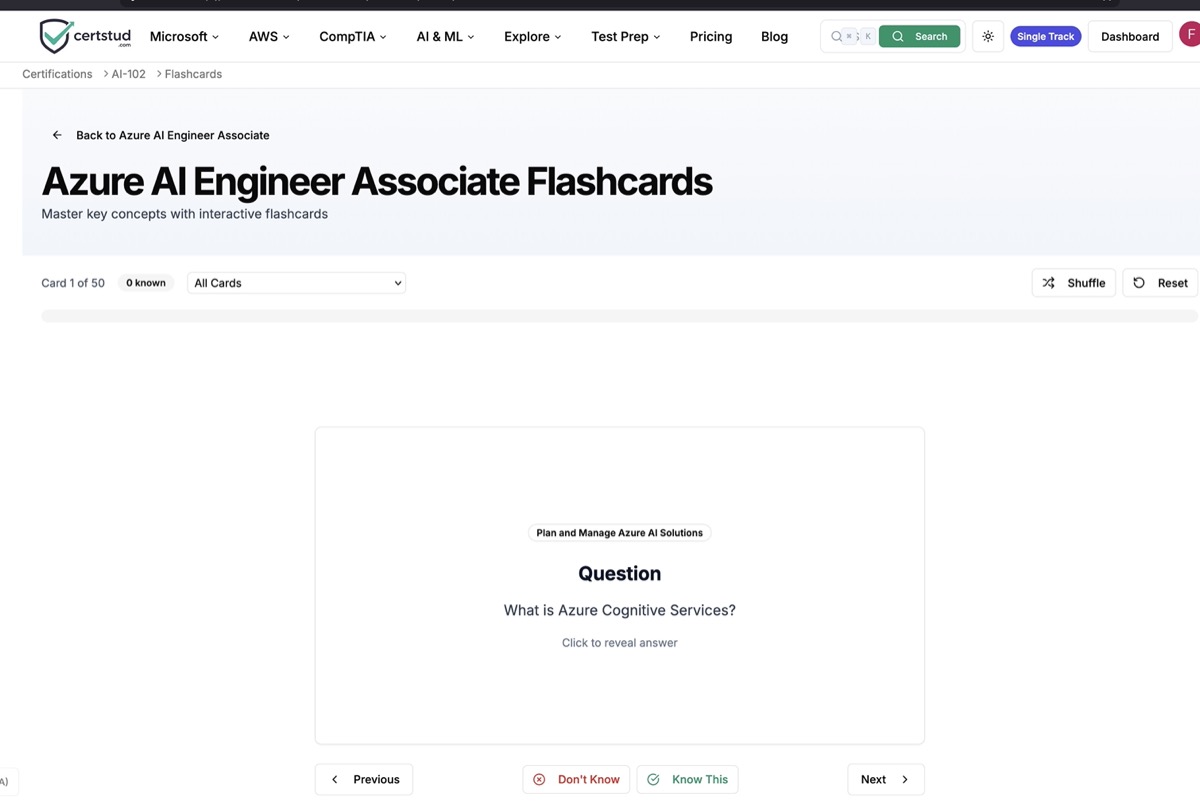
Task: Click the reset icon to restart progress
Action: 1138,282
